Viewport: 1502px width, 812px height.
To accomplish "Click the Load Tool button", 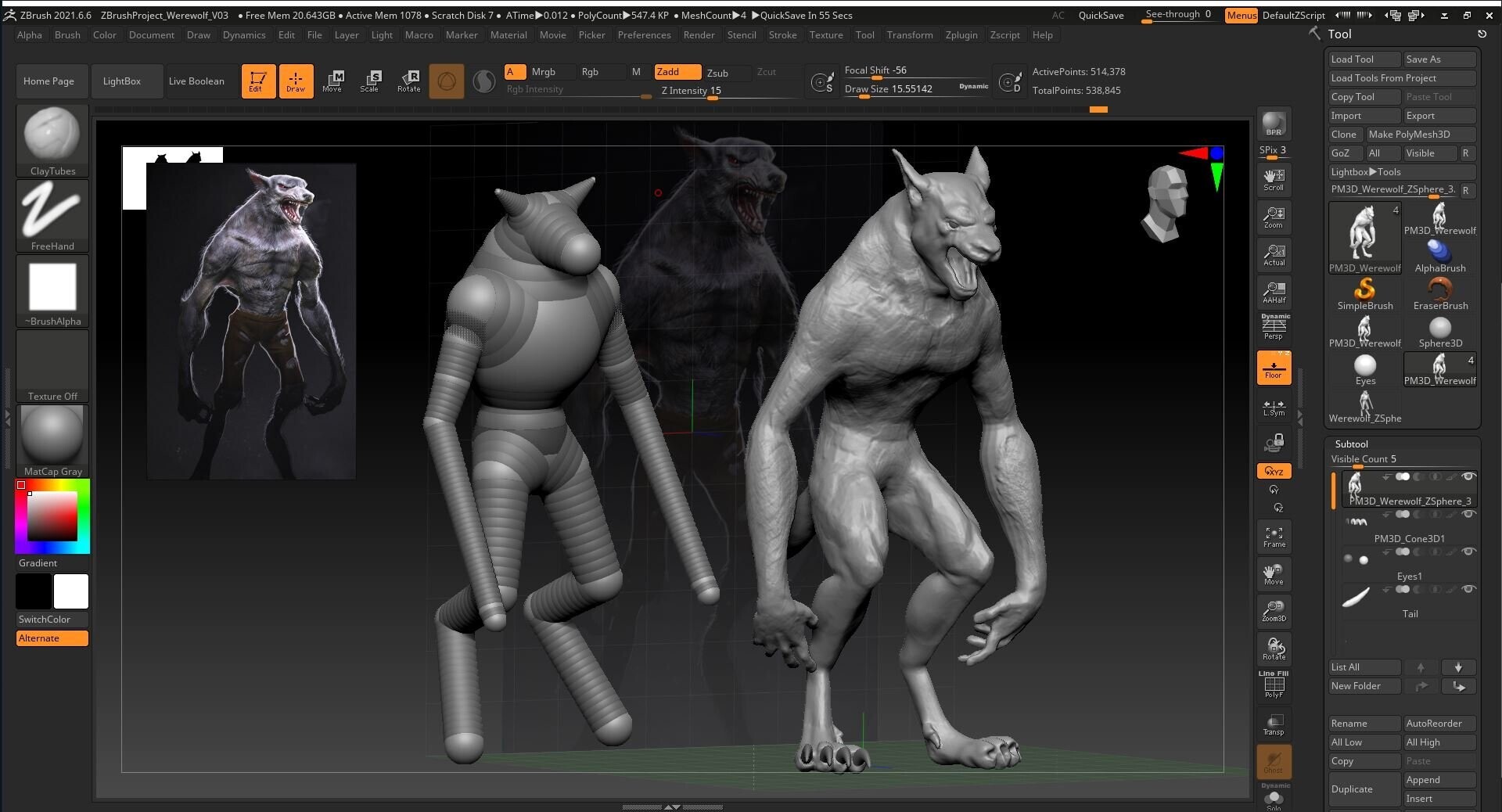I will coord(1364,59).
